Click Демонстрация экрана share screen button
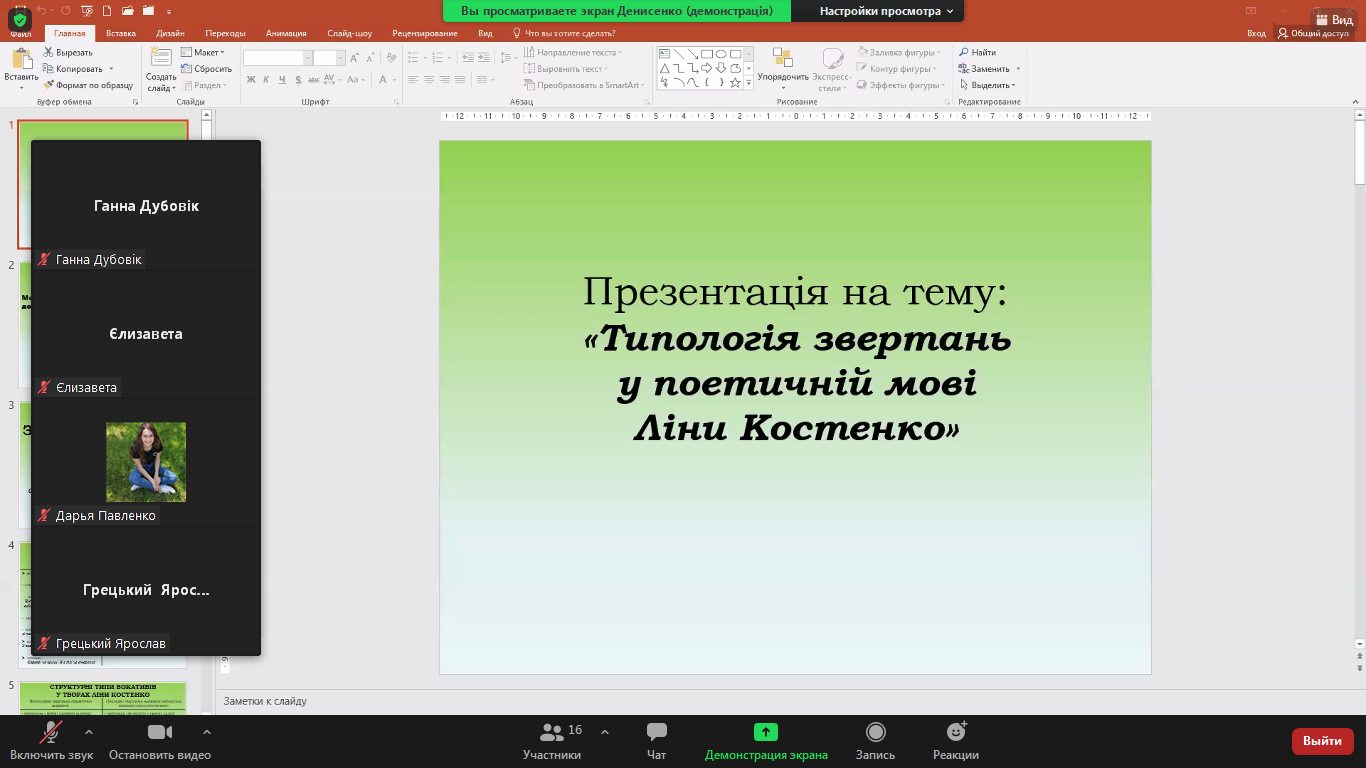The height and width of the screenshot is (768, 1366). click(766, 741)
